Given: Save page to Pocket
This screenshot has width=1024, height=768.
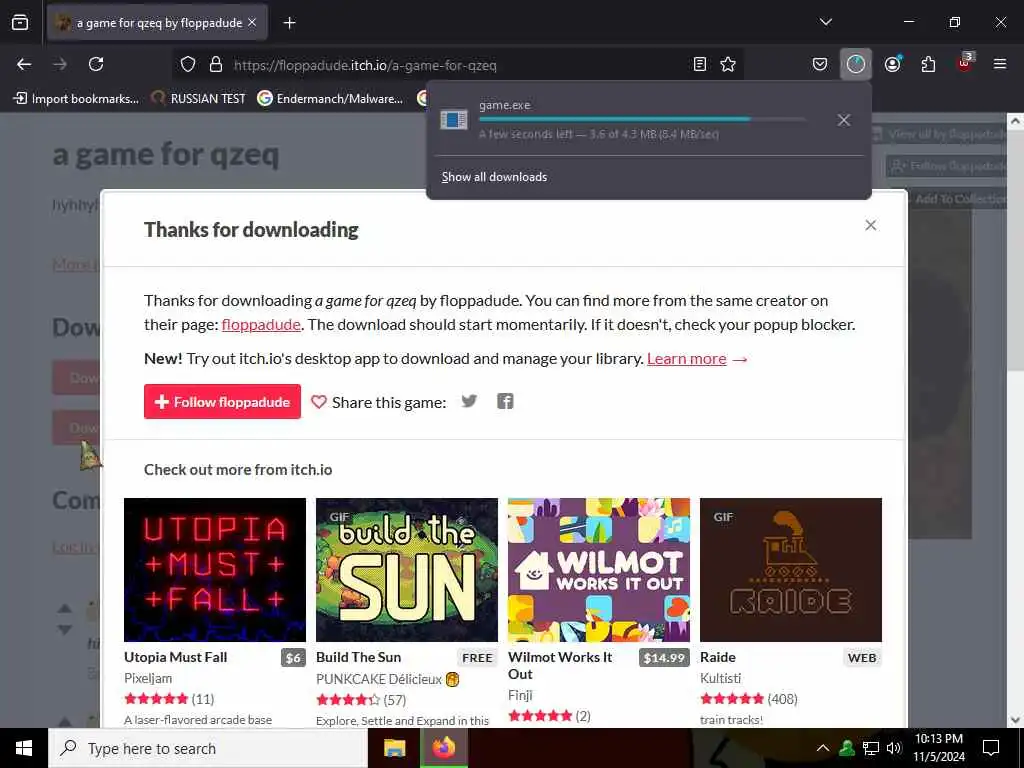Looking at the screenshot, I should coord(820,64).
